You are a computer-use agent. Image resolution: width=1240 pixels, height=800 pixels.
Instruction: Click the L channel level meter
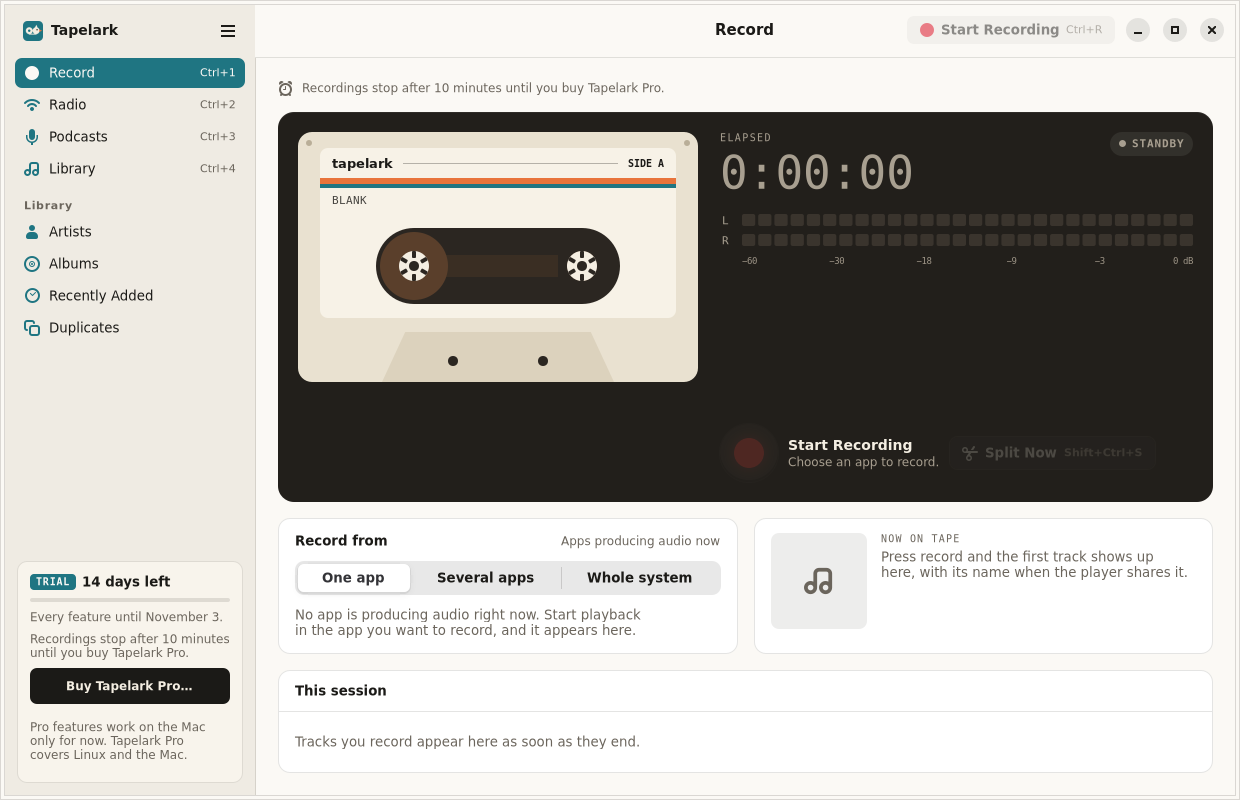tap(967, 220)
